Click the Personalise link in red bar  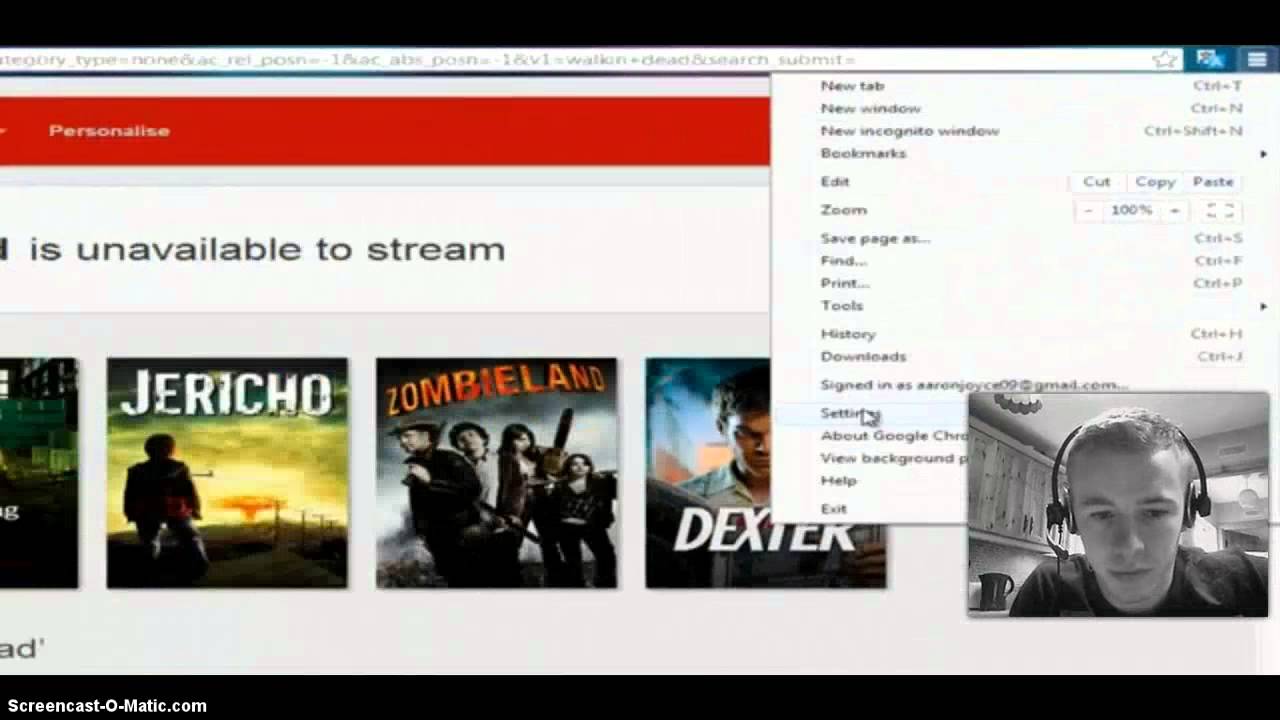click(x=109, y=131)
